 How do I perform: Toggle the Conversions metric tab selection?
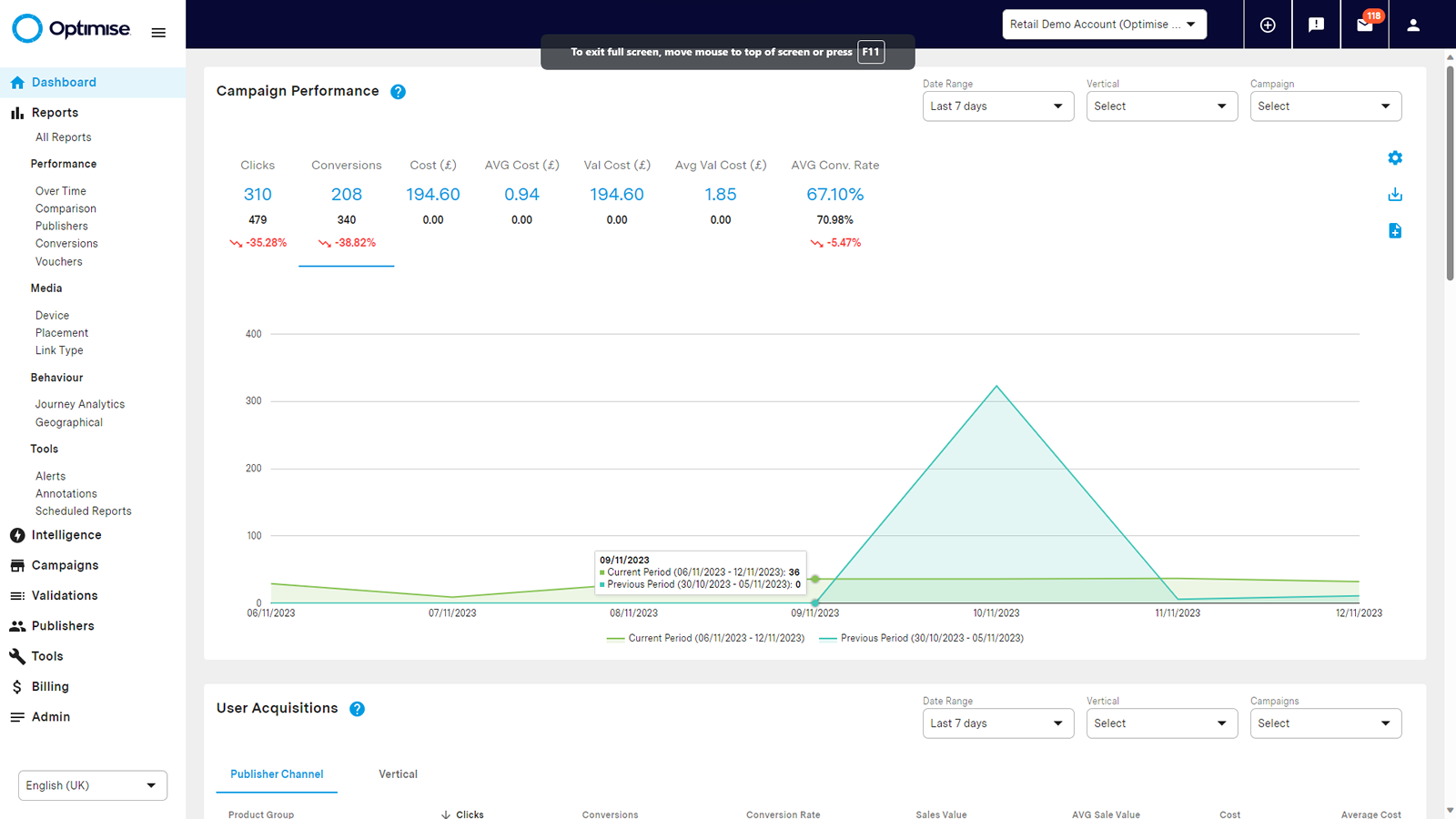(x=346, y=194)
